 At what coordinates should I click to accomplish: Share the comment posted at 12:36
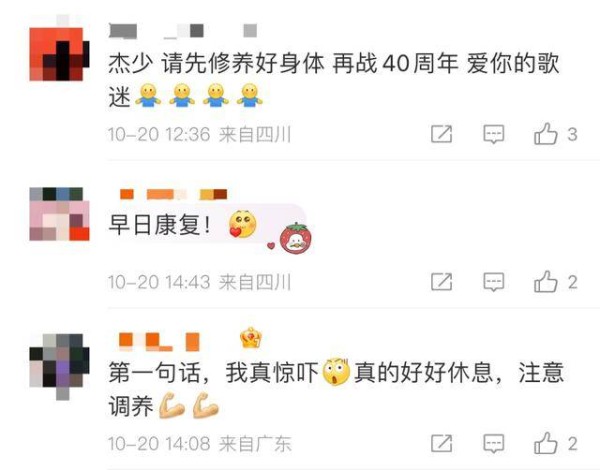pyautogui.click(x=442, y=134)
